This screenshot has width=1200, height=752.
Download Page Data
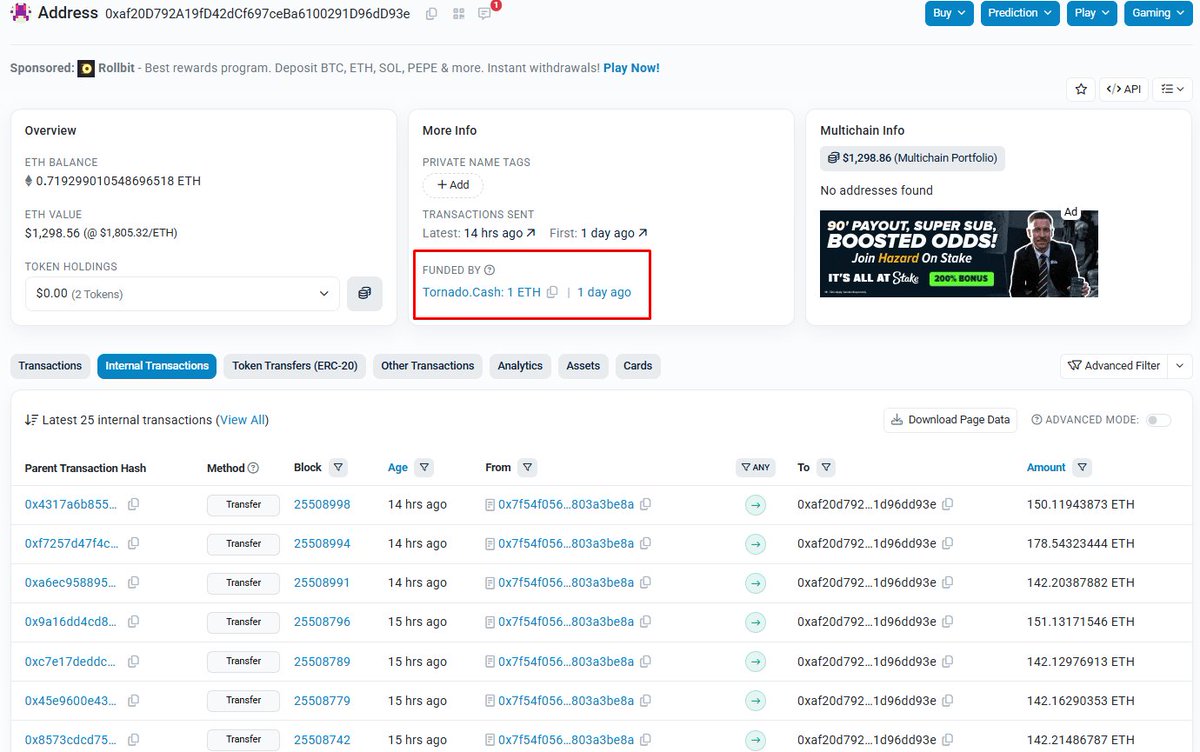click(950, 420)
